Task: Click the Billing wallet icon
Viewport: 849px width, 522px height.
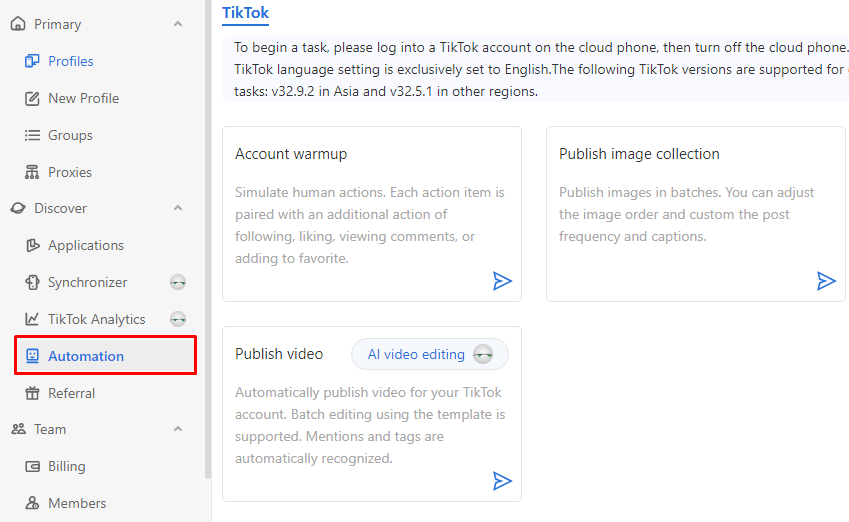Action: pyautogui.click(x=32, y=466)
